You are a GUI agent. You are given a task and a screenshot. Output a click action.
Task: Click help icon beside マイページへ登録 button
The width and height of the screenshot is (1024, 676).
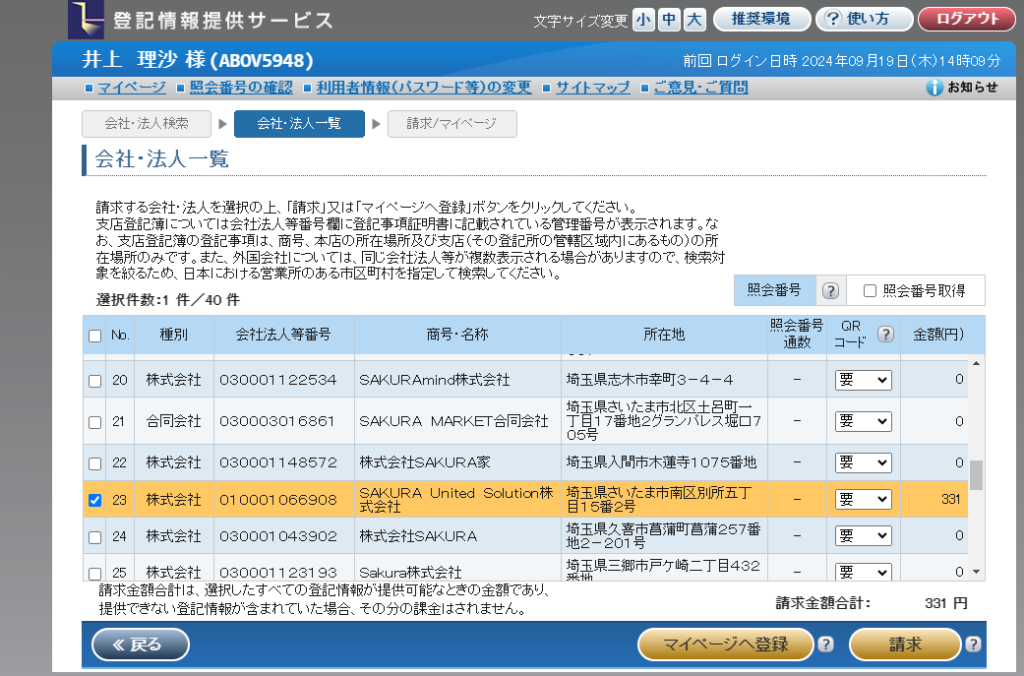click(x=825, y=645)
